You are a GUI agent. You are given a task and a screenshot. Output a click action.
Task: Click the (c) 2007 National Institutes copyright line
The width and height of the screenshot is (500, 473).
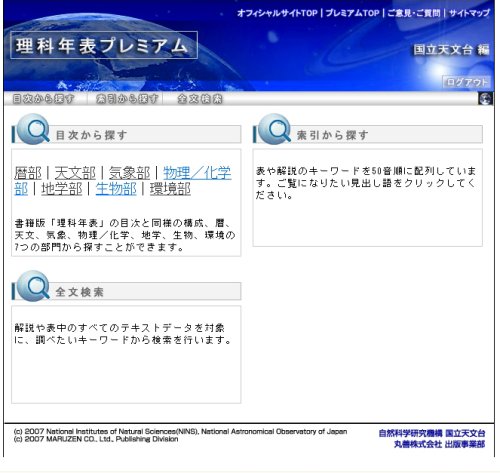pyautogui.click(x=180, y=431)
